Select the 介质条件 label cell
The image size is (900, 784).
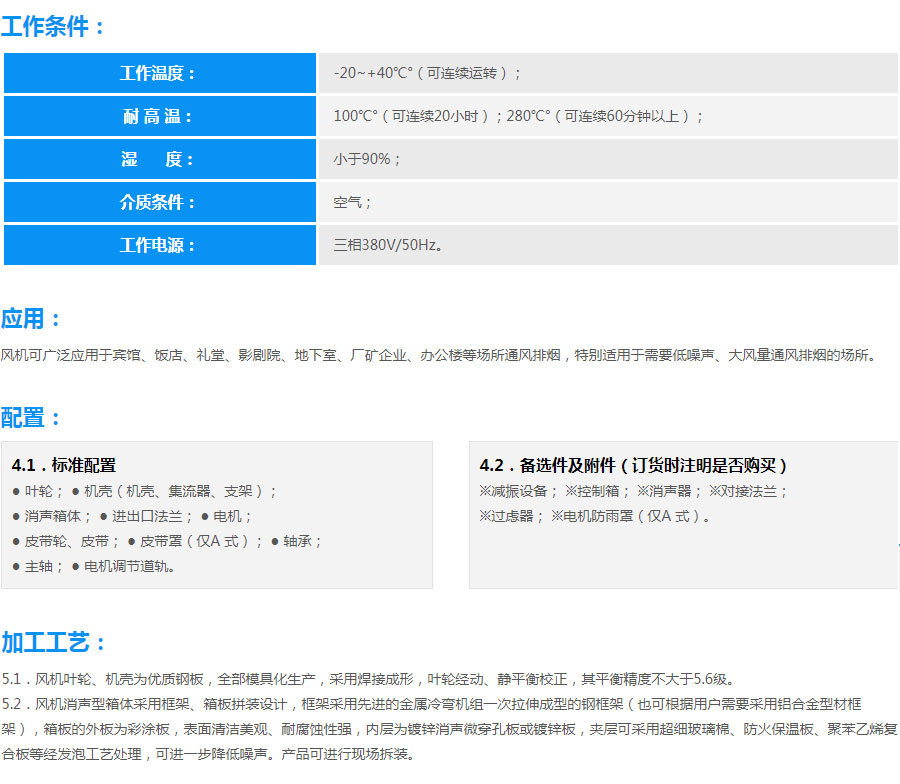(160, 202)
